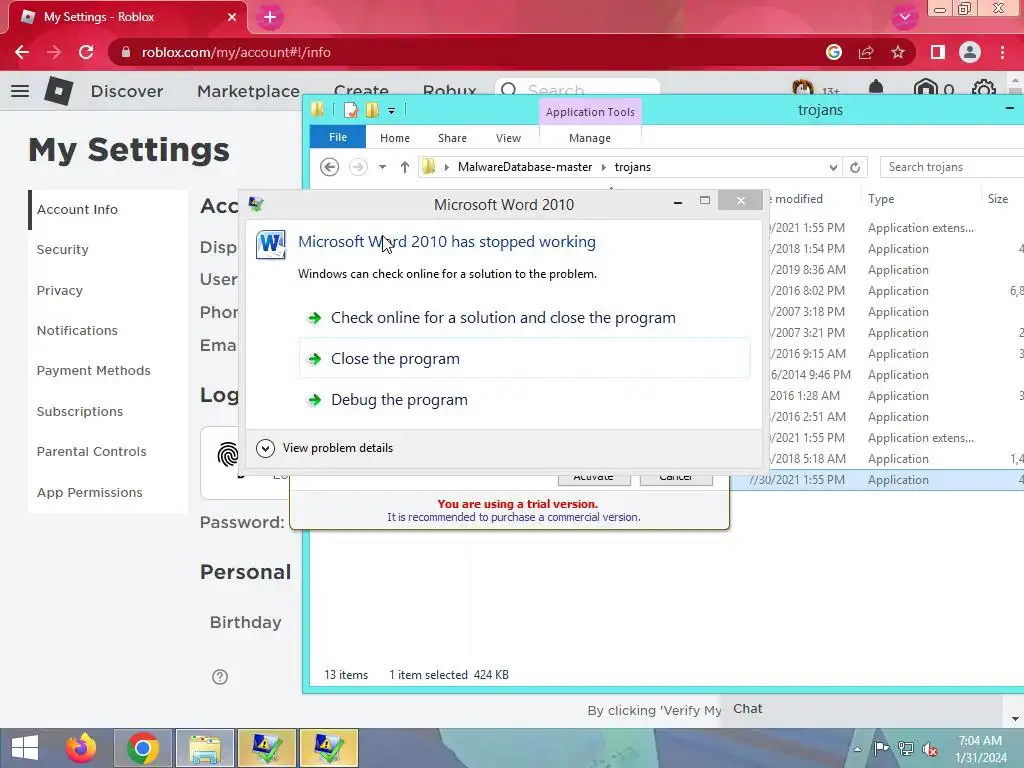Sort the file list by Size column
This screenshot has width=1024, height=768.
[x=998, y=199]
